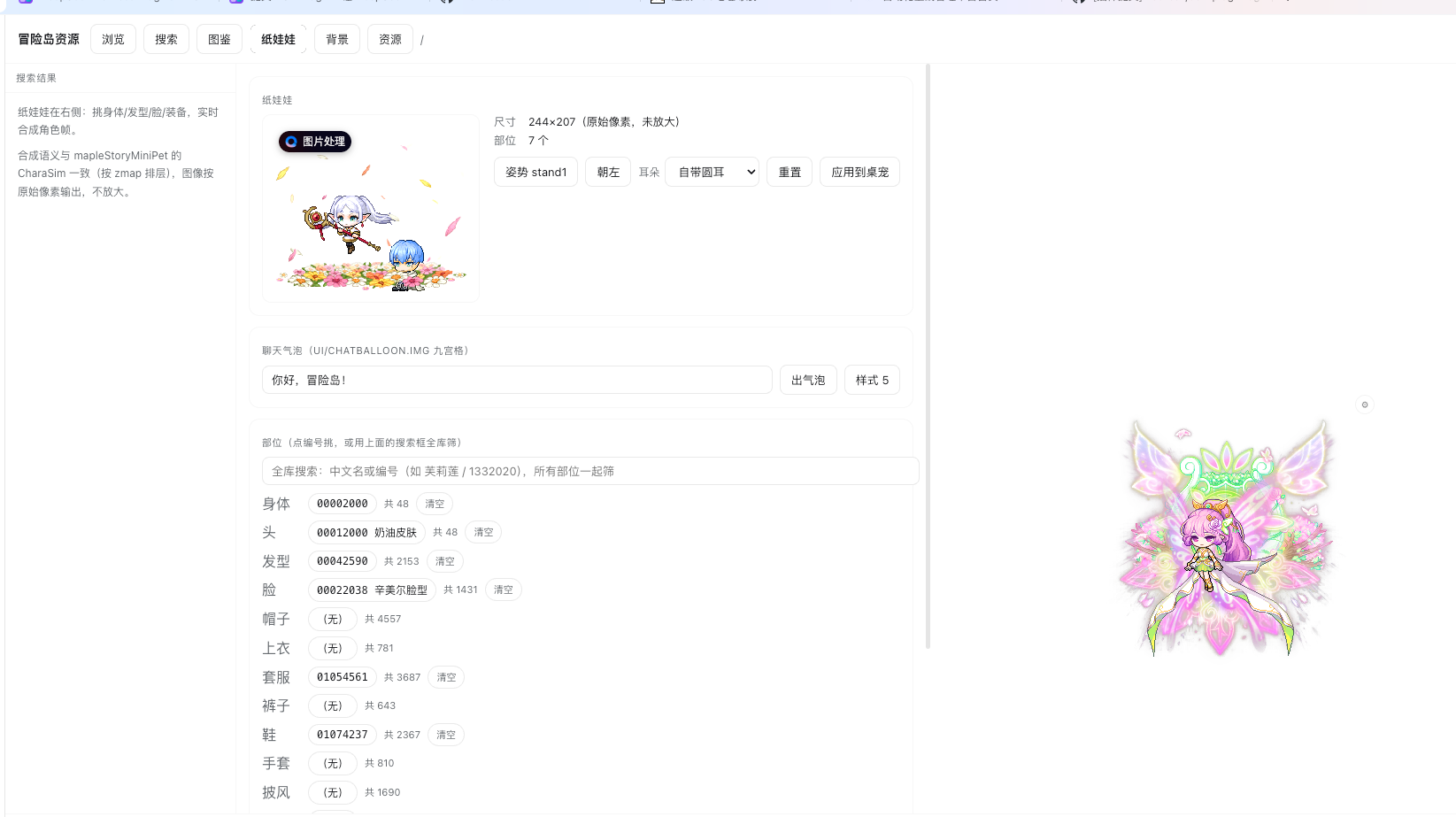Click the vertical scrollbar of main panel
Viewport: 1456px width, 817px height.
[x=928, y=356]
